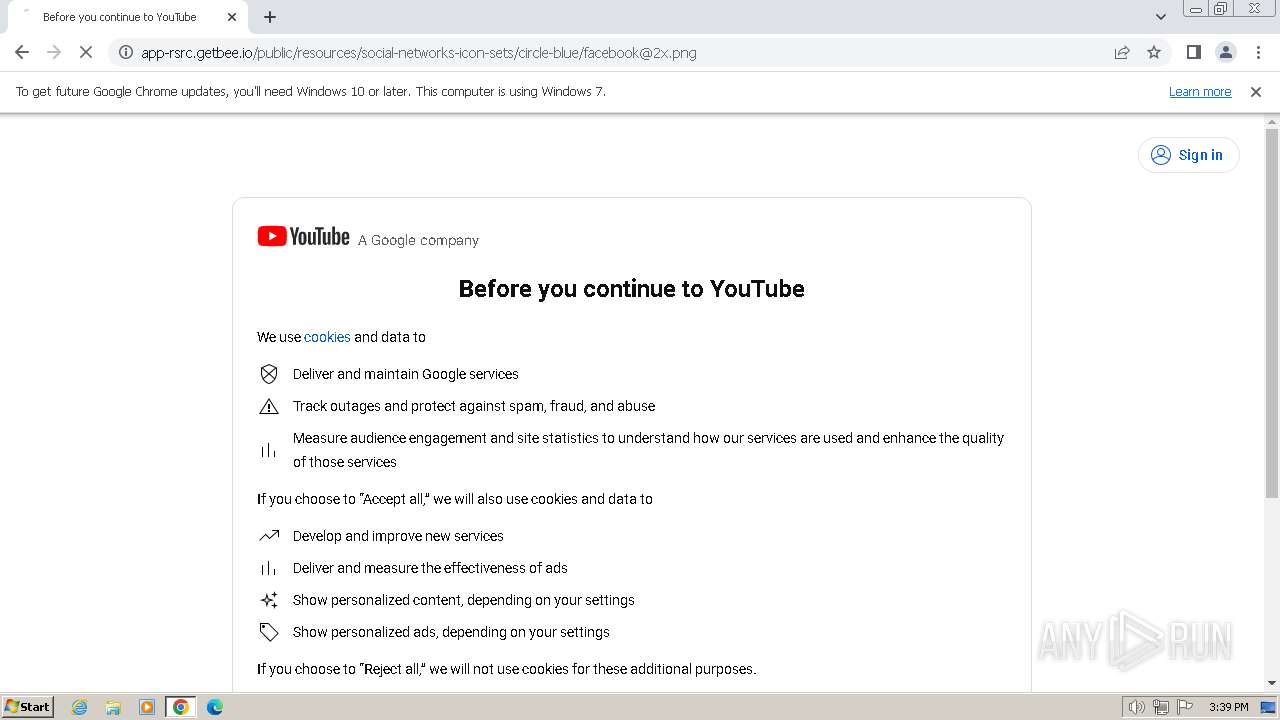Image resolution: width=1280 pixels, height=720 pixels.
Task: Launch Internet Explorer from the taskbar
Action: click(80, 707)
